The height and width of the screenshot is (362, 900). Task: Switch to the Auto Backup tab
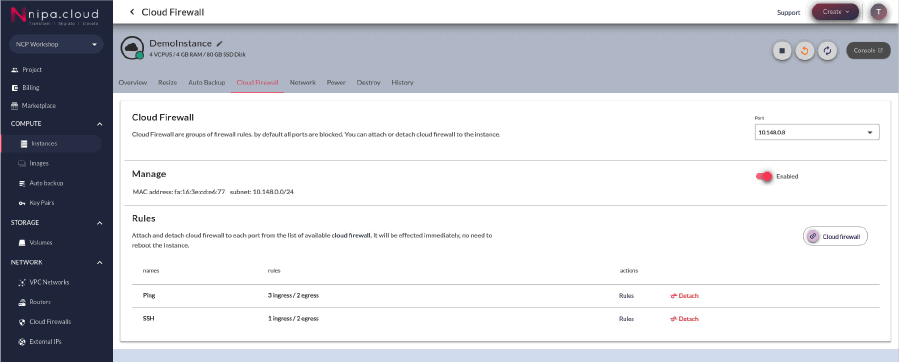pyautogui.click(x=207, y=83)
